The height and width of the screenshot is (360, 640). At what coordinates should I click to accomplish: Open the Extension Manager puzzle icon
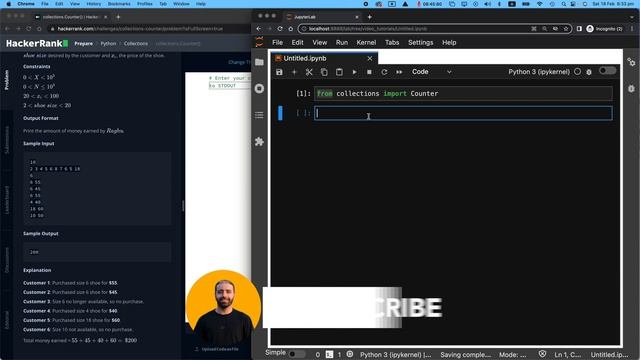click(259, 142)
